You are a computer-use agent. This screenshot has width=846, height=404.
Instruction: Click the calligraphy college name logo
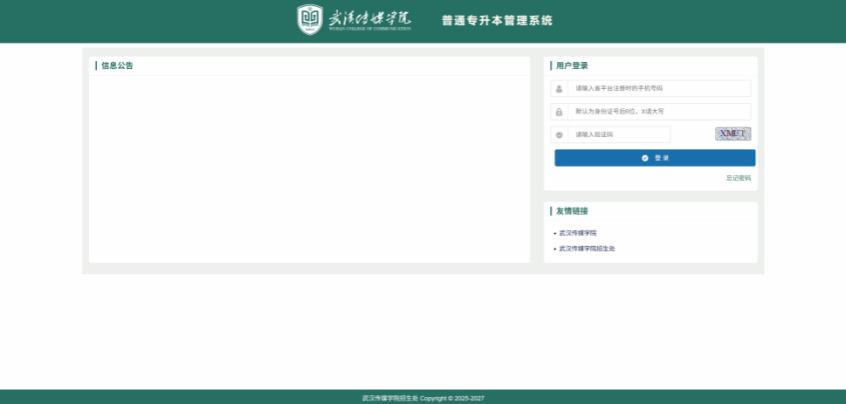point(370,19)
